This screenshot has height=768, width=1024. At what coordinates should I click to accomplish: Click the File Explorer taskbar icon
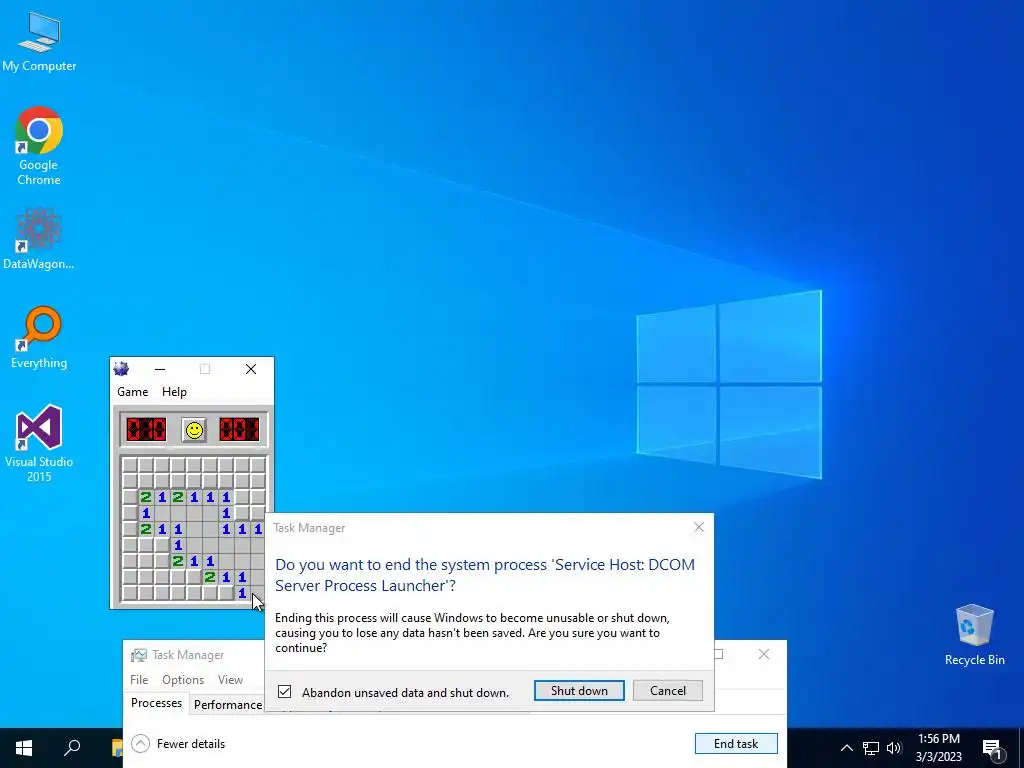pos(118,748)
